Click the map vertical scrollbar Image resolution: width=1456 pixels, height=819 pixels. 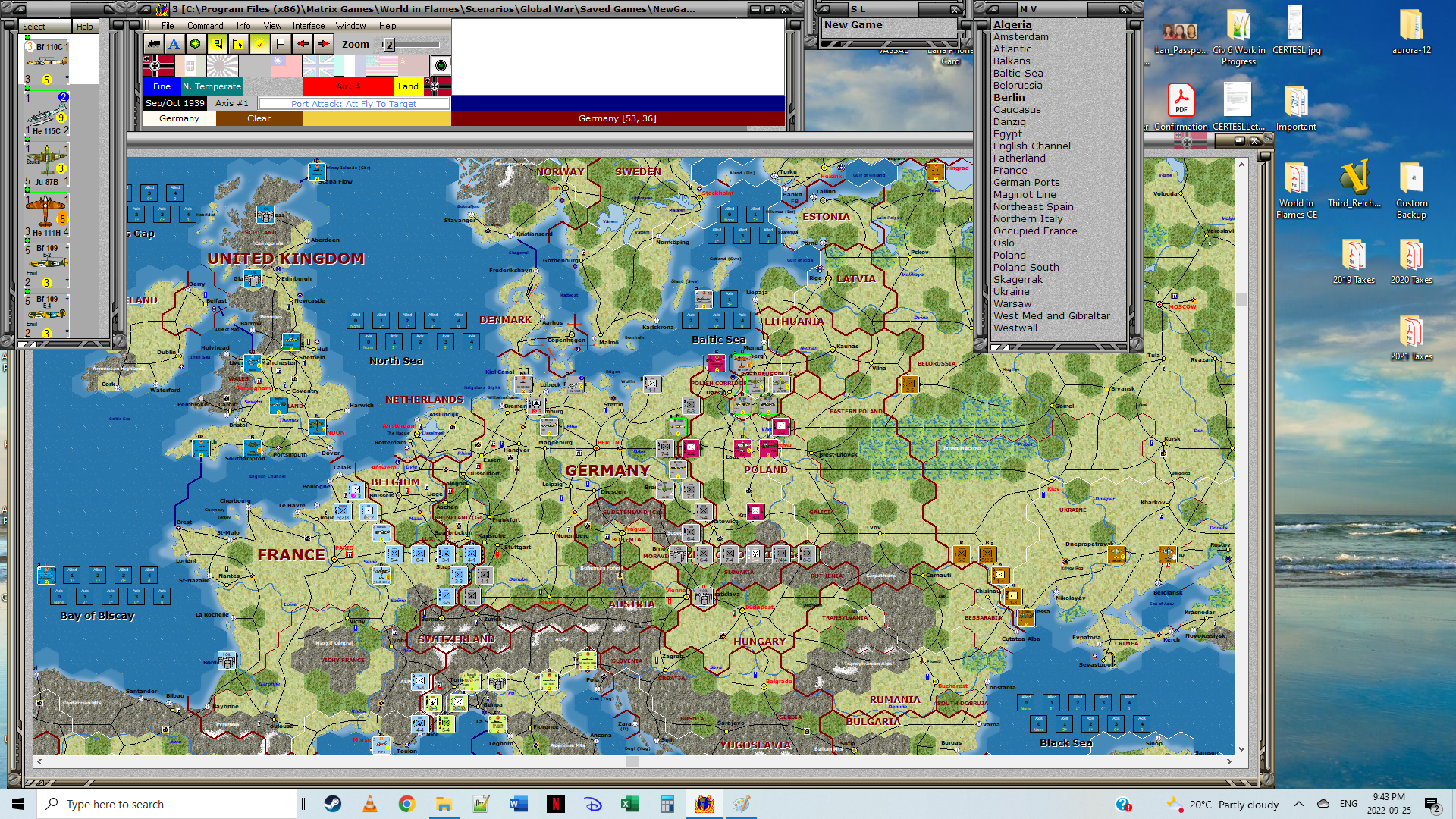1241,455
